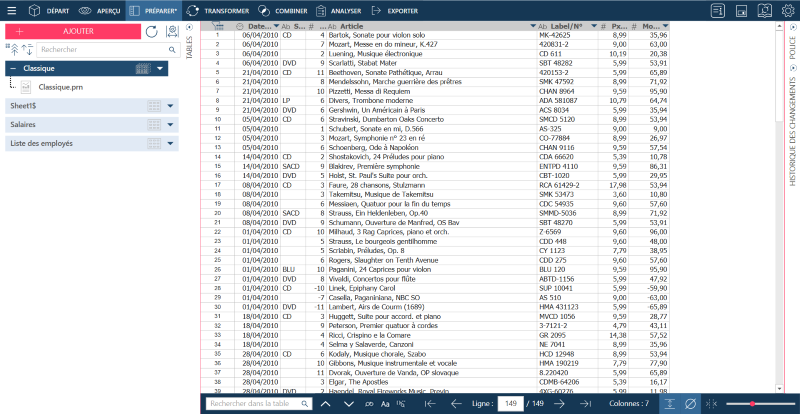Adjust the zoom slider red handle
This screenshot has height=414, width=800.
pyautogui.click(x=752, y=404)
